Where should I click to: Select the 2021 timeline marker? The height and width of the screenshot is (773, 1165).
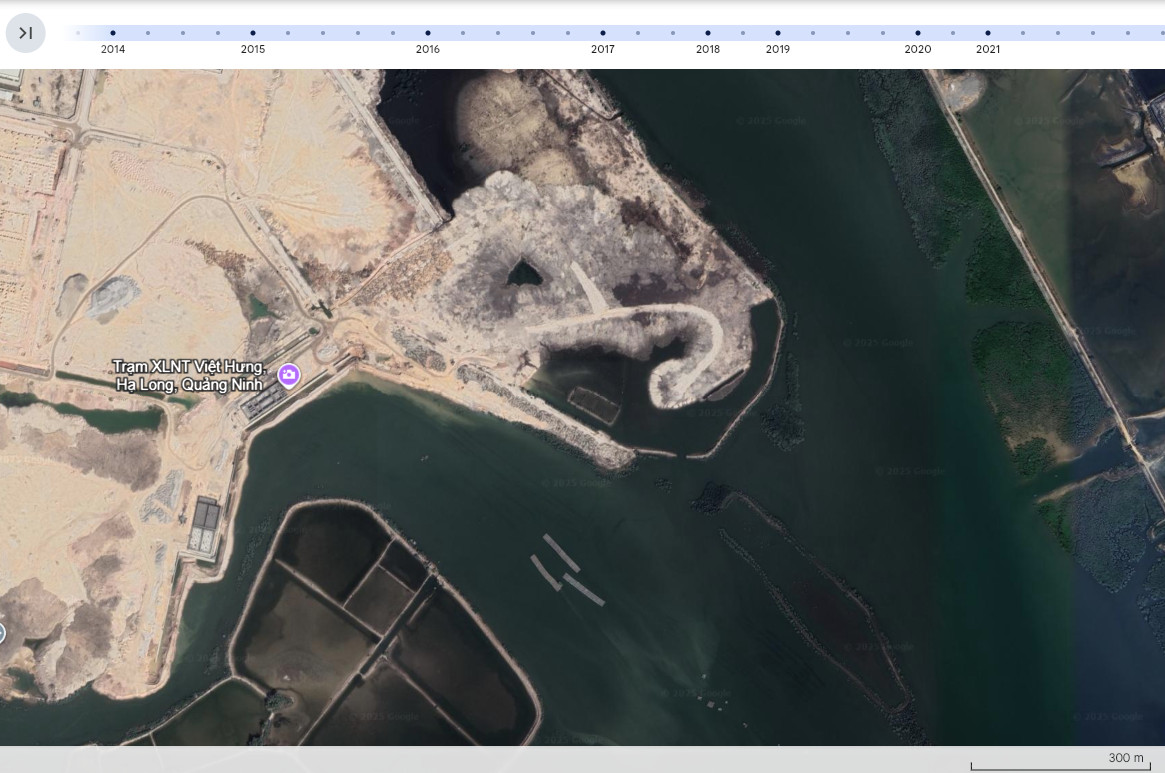tap(988, 31)
